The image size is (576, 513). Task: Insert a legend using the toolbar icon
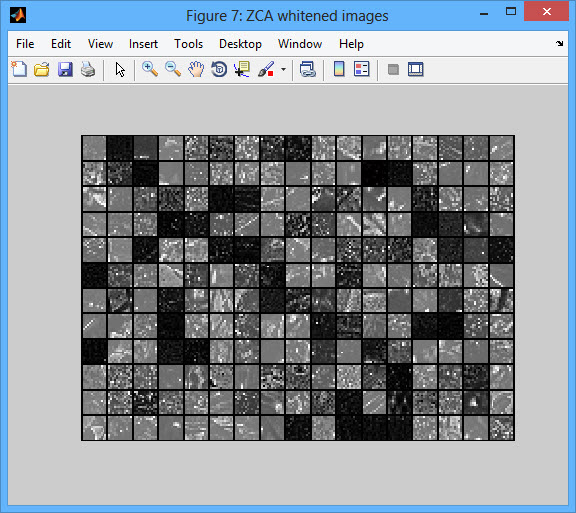pos(361,69)
